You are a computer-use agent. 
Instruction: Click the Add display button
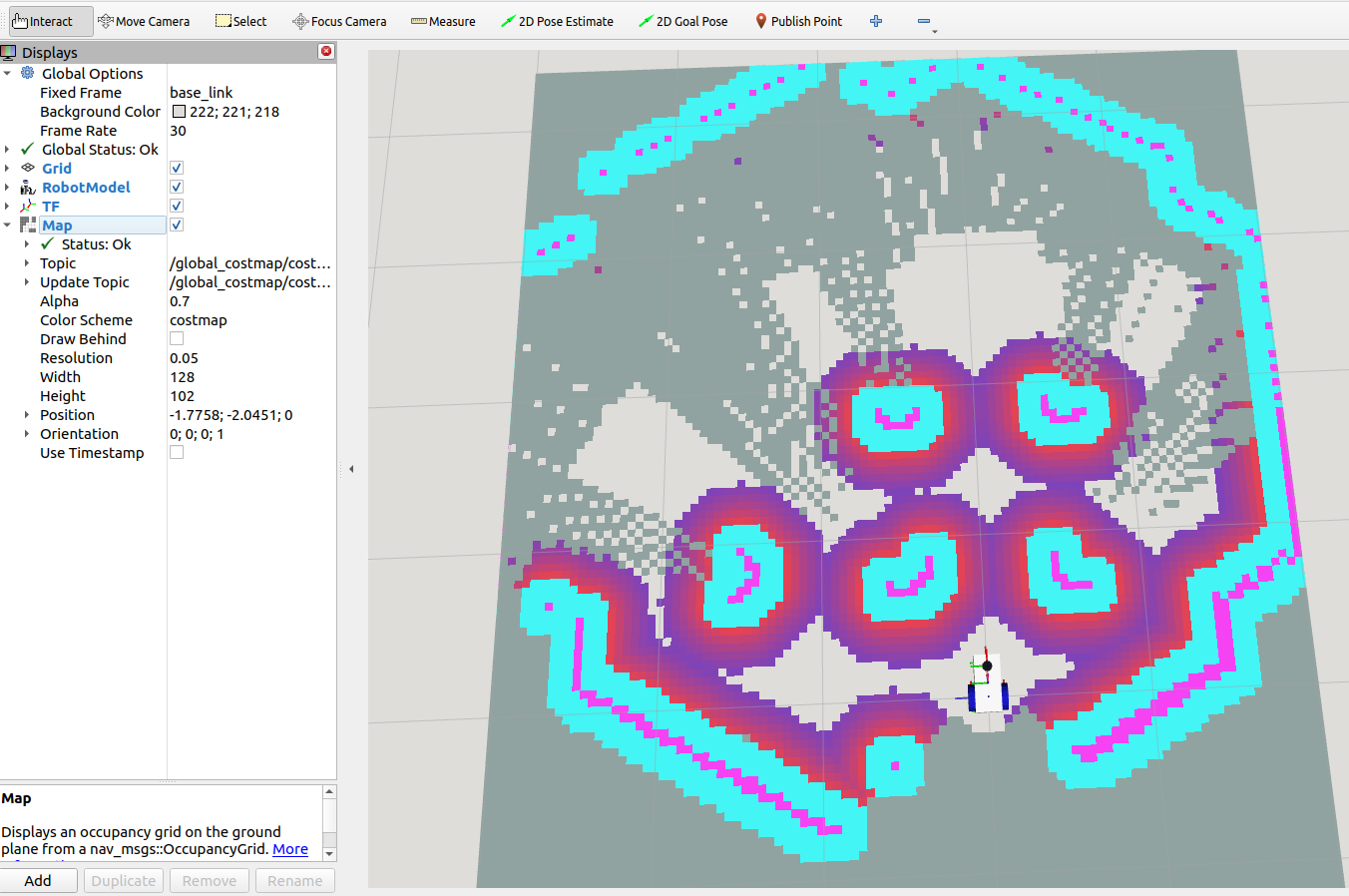39,880
